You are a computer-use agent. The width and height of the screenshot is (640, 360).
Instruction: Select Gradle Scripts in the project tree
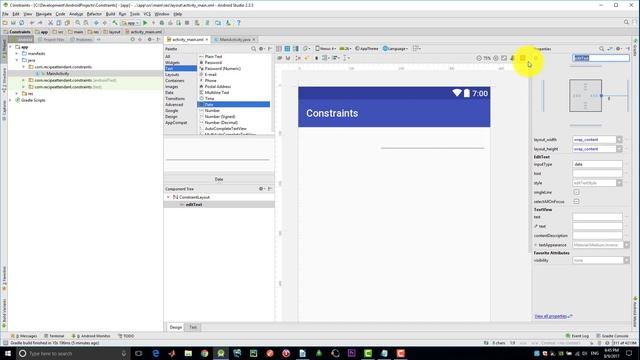pyautogui.click(x=33, y=100)
